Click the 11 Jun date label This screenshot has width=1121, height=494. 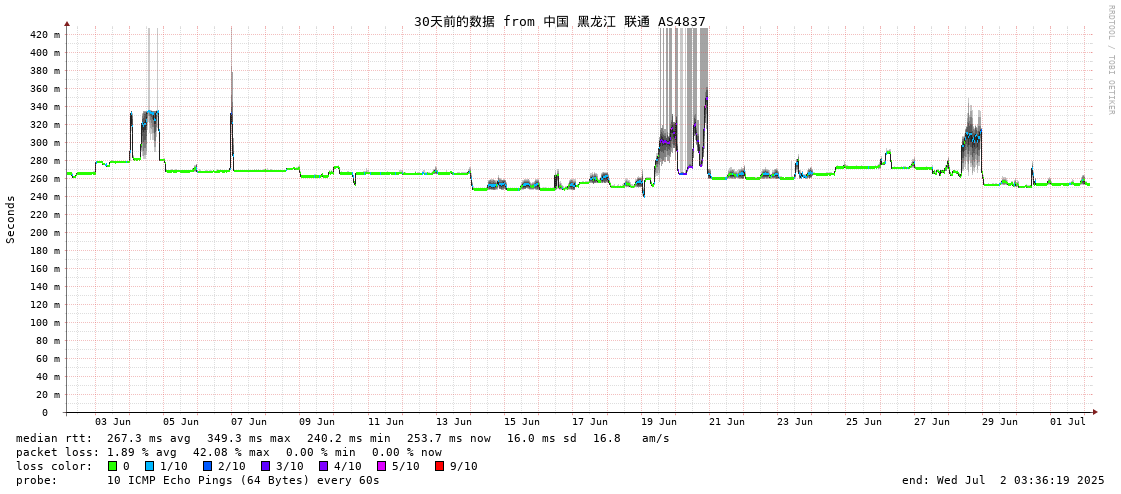point(385,422)
